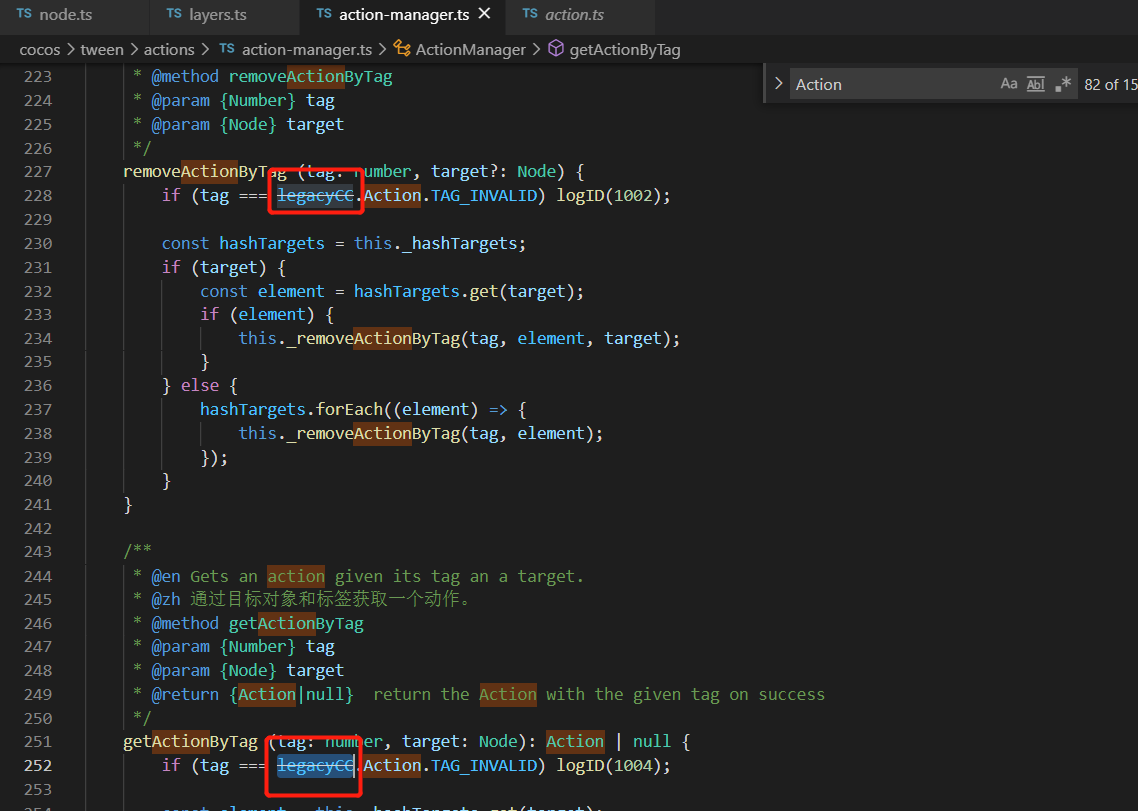
Task: Click hashTargets.forEach on line 237
Action: click(292, 409)
